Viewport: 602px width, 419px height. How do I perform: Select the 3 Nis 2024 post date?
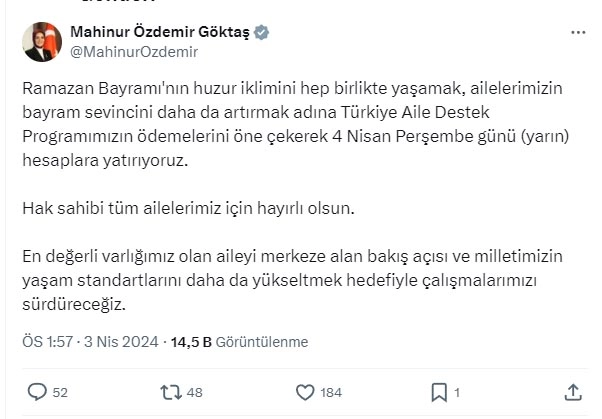point(121,342)
